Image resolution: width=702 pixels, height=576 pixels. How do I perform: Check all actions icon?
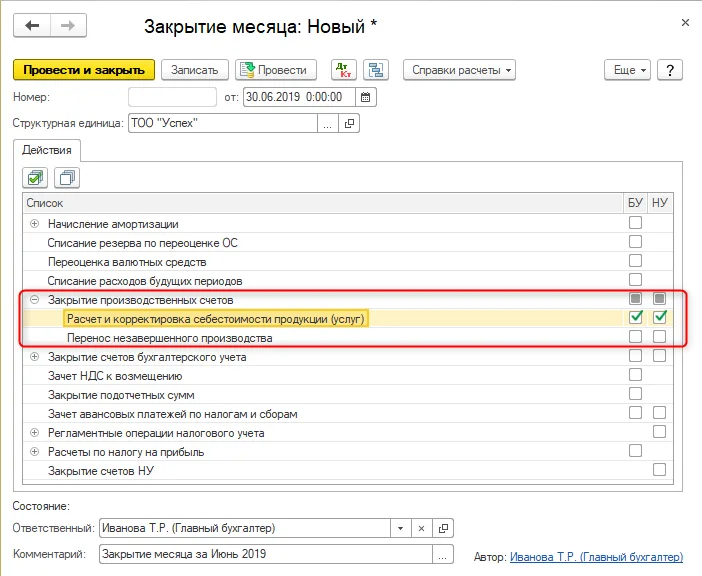tap(35, 178)
